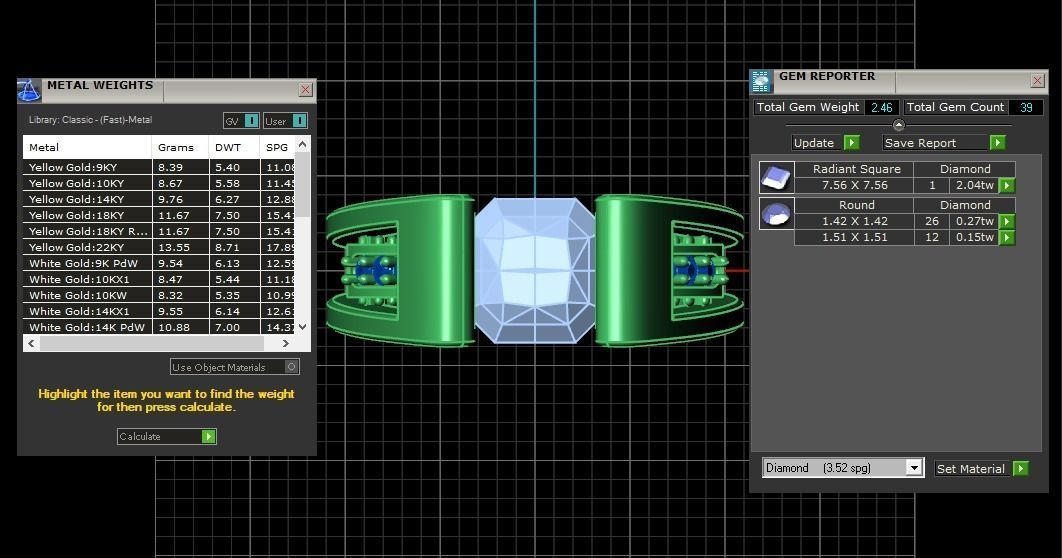Click green arrow next to 0.27tw
This screenshot has width=1062, height=558.
pos(1007,221)
